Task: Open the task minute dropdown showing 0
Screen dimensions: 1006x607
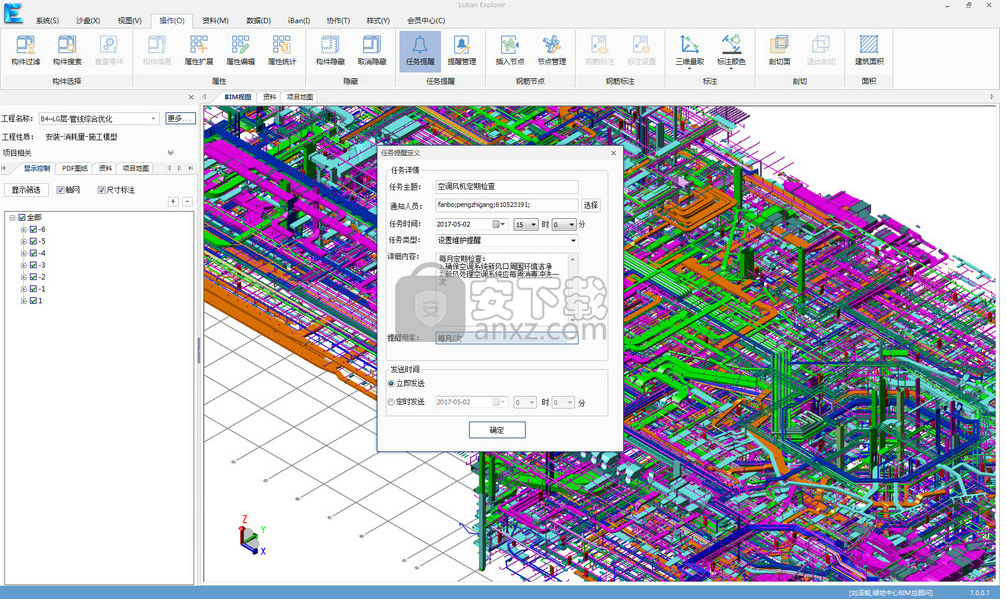Action: 571,225
